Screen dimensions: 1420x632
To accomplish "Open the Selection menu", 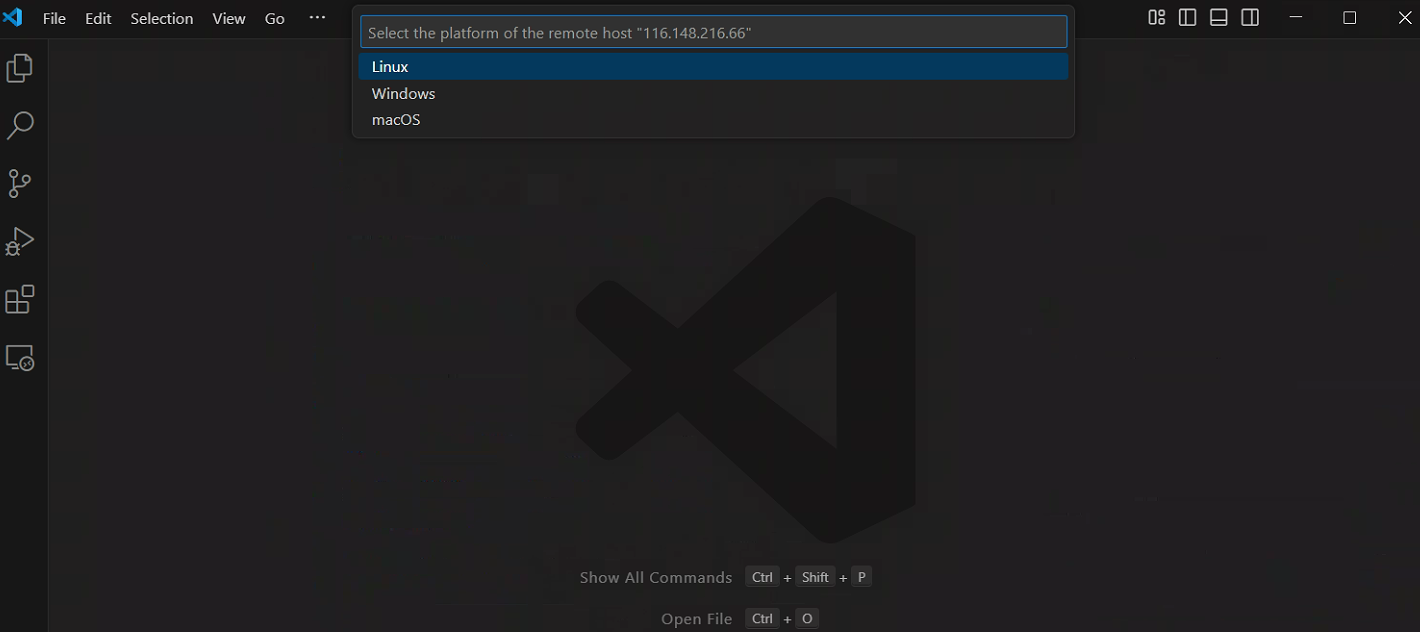I will click(162, 18).
